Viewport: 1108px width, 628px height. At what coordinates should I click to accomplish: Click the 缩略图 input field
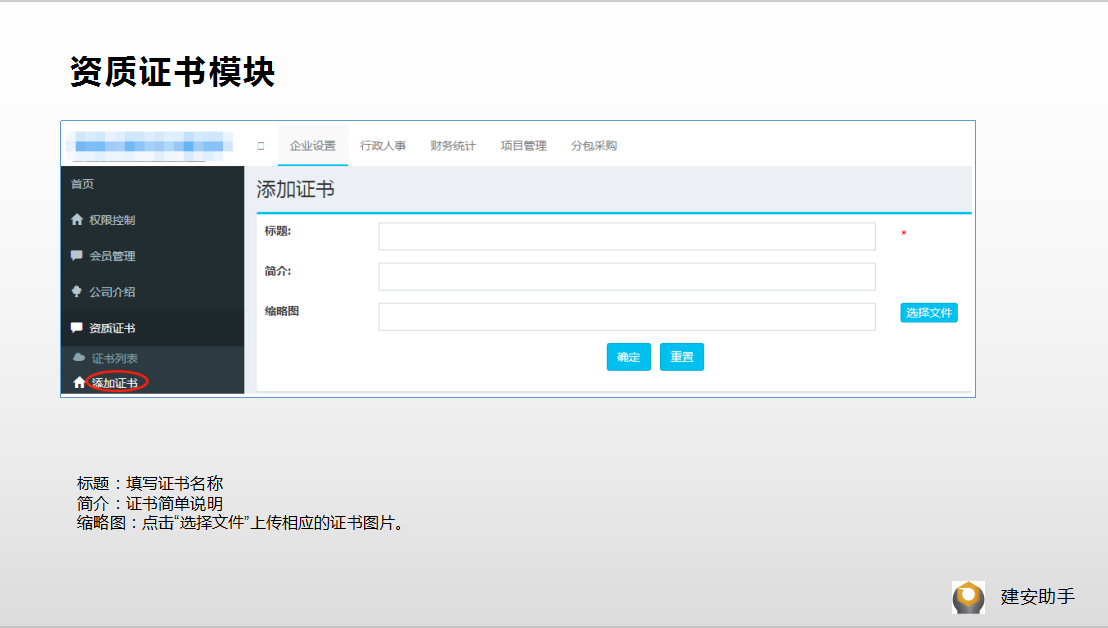tap(627, 317)
